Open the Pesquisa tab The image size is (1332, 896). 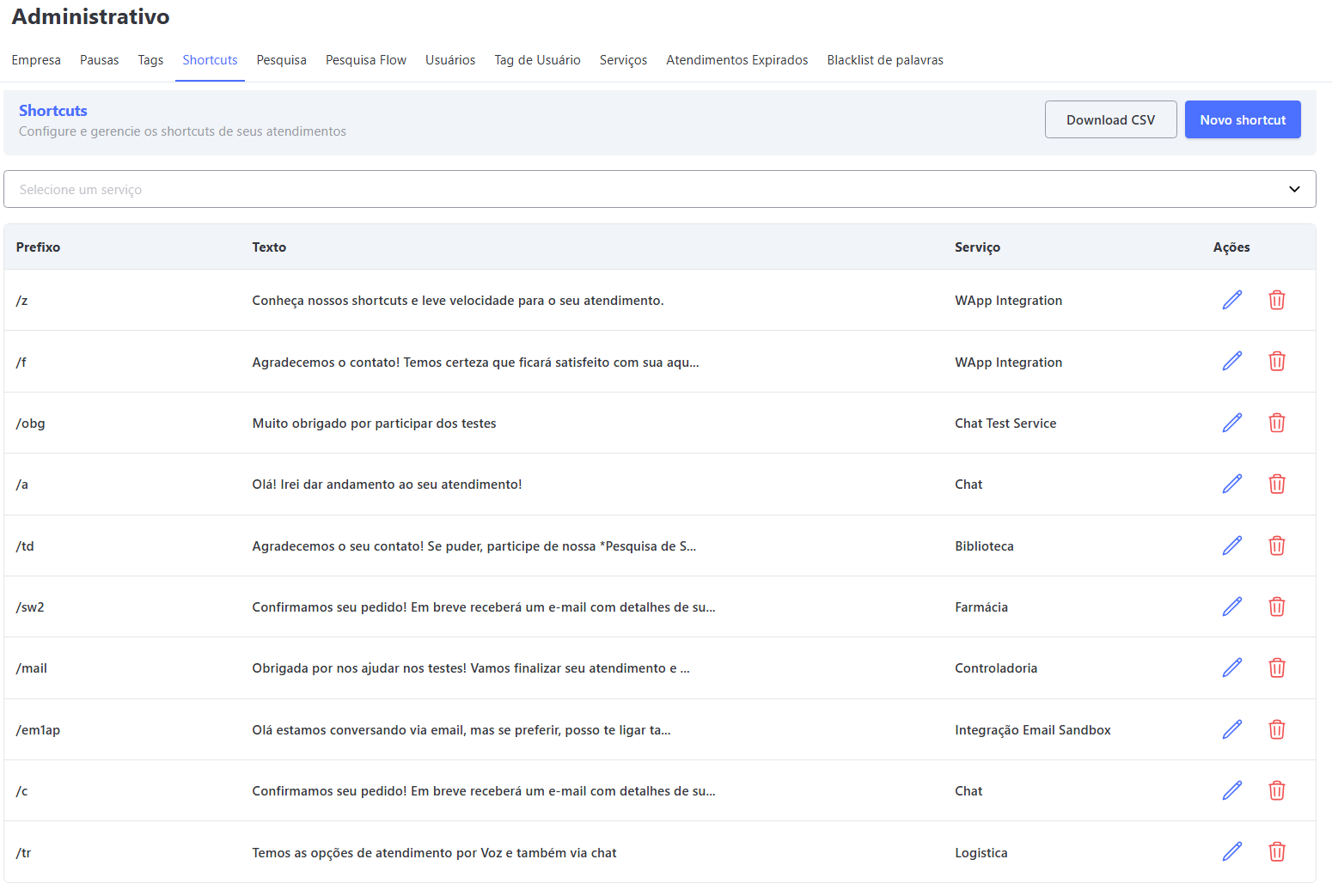(x=282, y=60)
